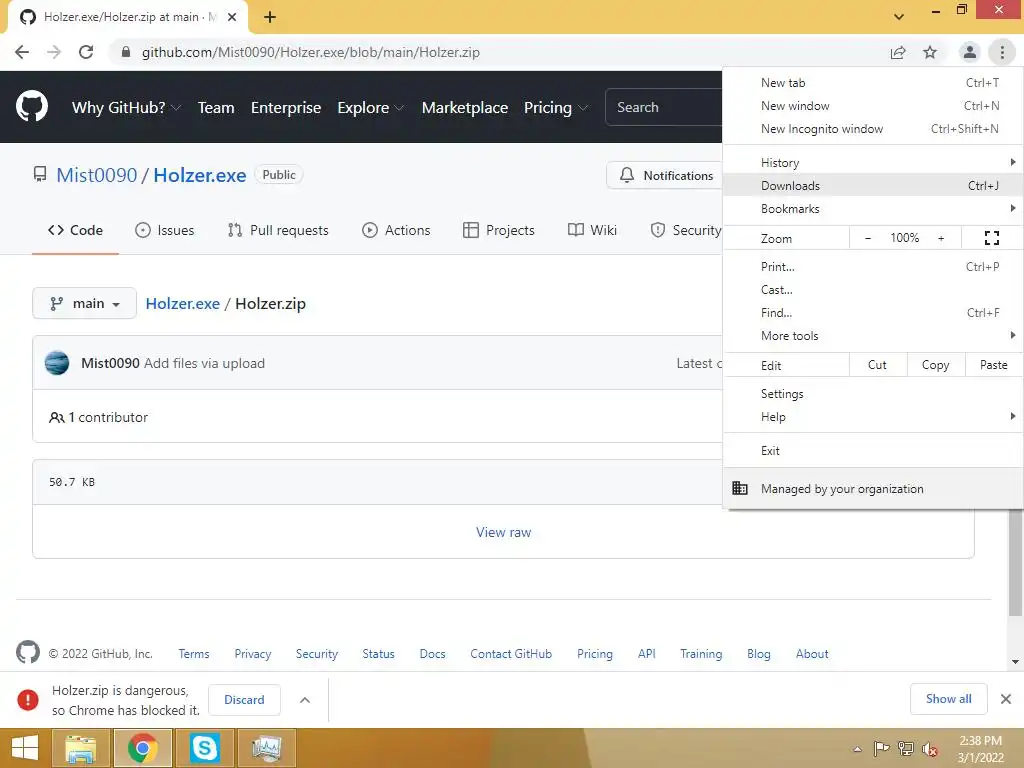Click the Discard download button
The width and height of the screenshot is (1024, 768).
pyautogui.click(x=244, y=699)
